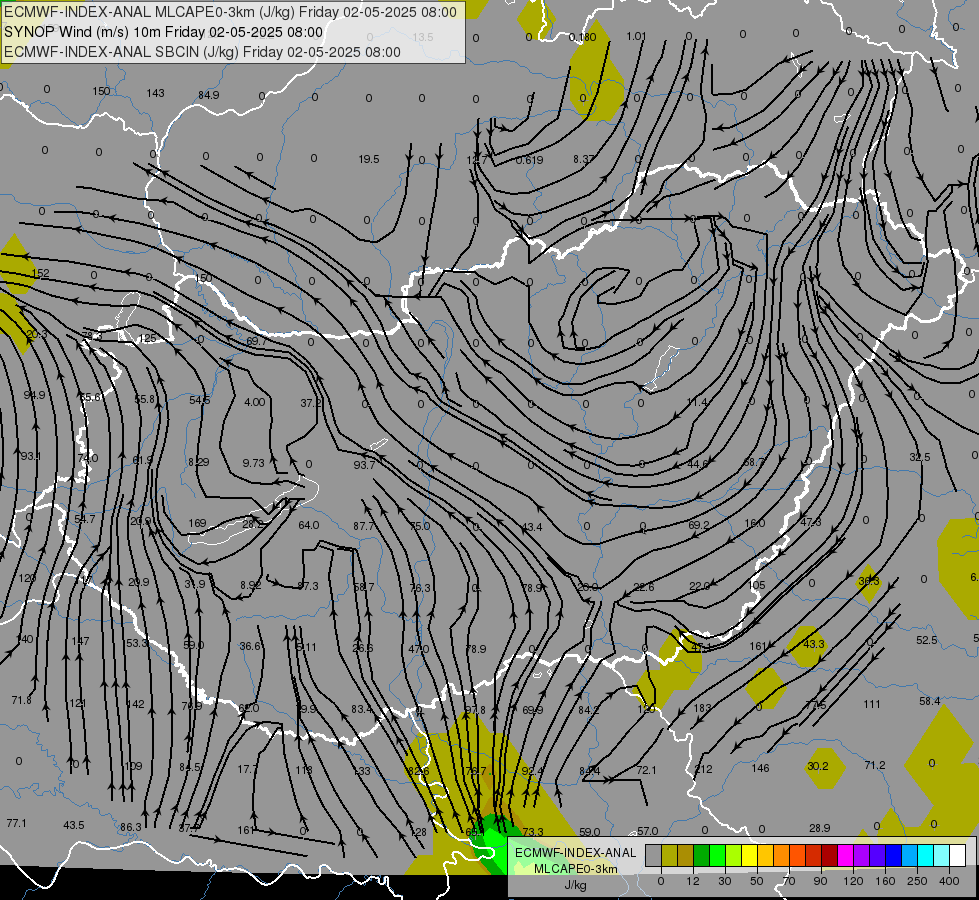Click the map value '94.9'
This screenshot has height=900, width=979.
(x=34, y=395)
